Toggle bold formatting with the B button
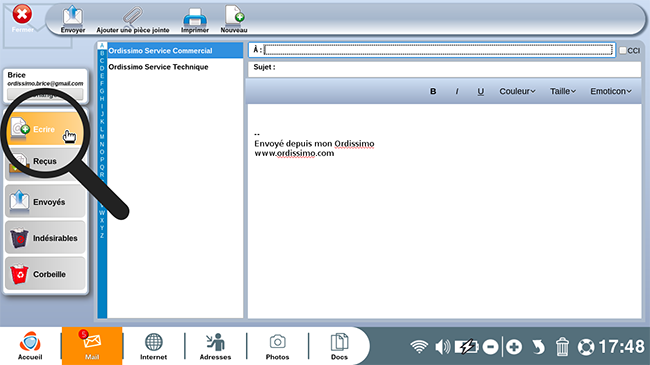 coord(433,91)
